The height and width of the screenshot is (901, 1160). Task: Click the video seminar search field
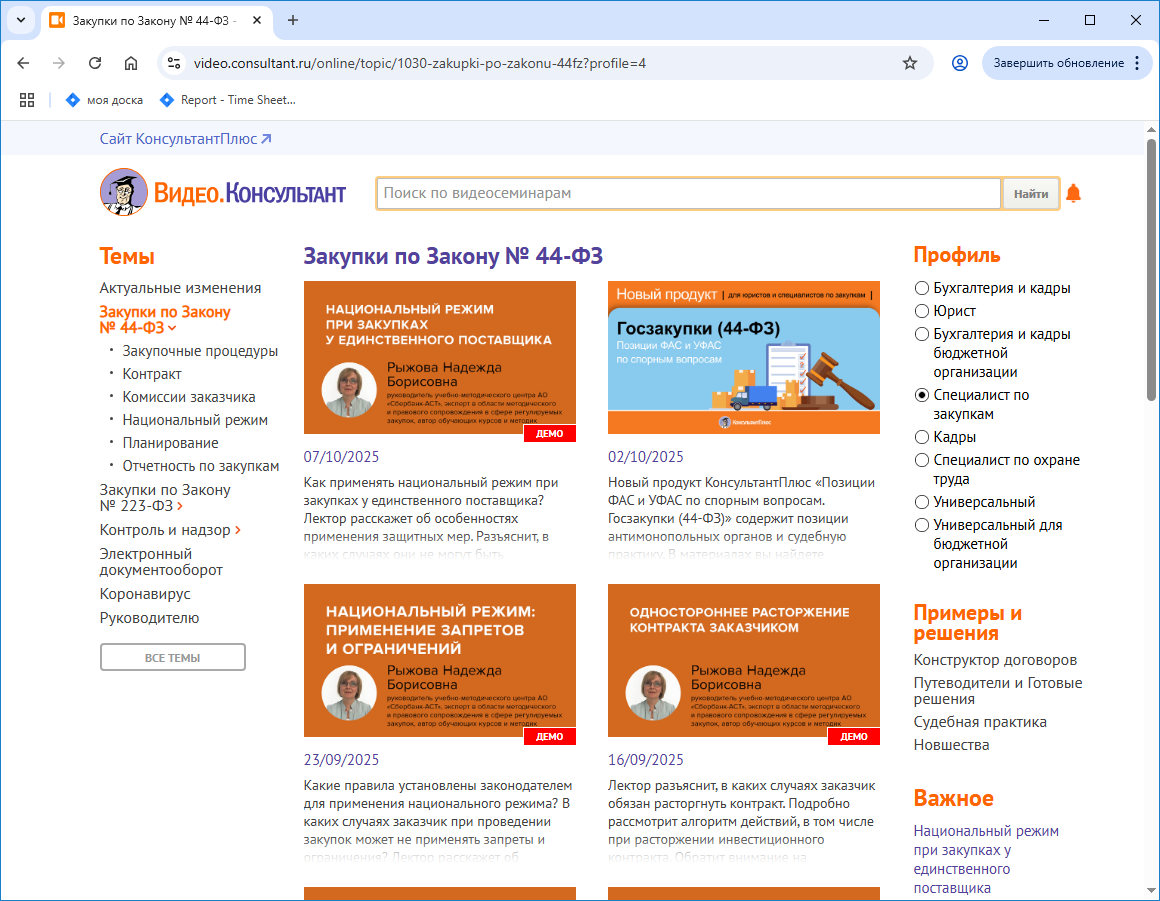(688, 193)
